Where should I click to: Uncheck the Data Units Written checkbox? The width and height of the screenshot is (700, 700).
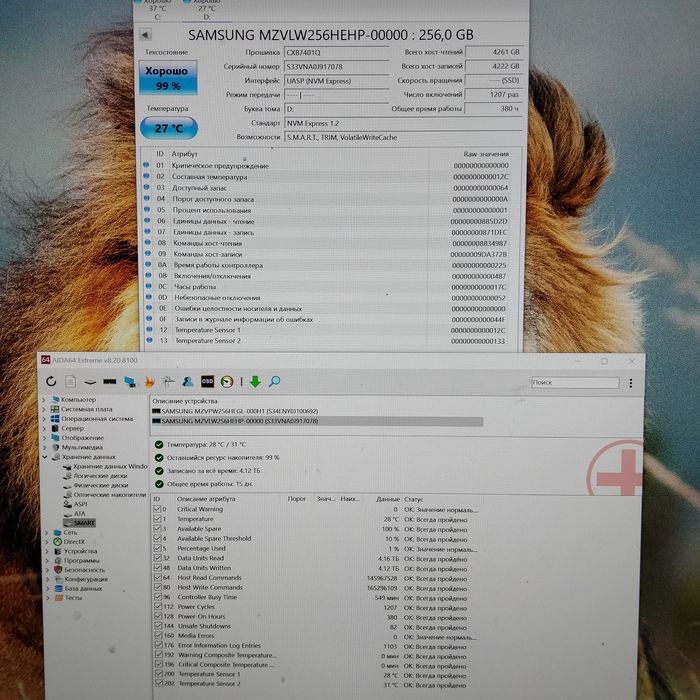[158, 568]
